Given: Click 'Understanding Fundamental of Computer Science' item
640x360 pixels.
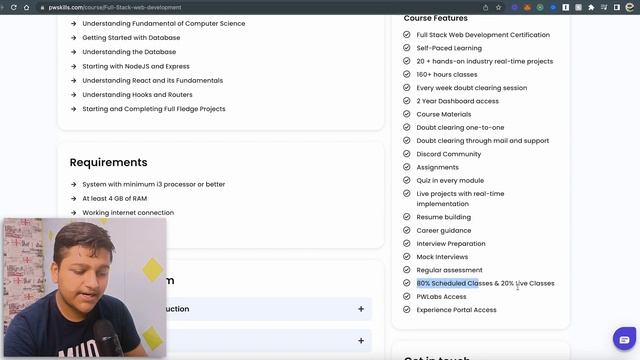Looking at the screenshot, I should [164, 23].
